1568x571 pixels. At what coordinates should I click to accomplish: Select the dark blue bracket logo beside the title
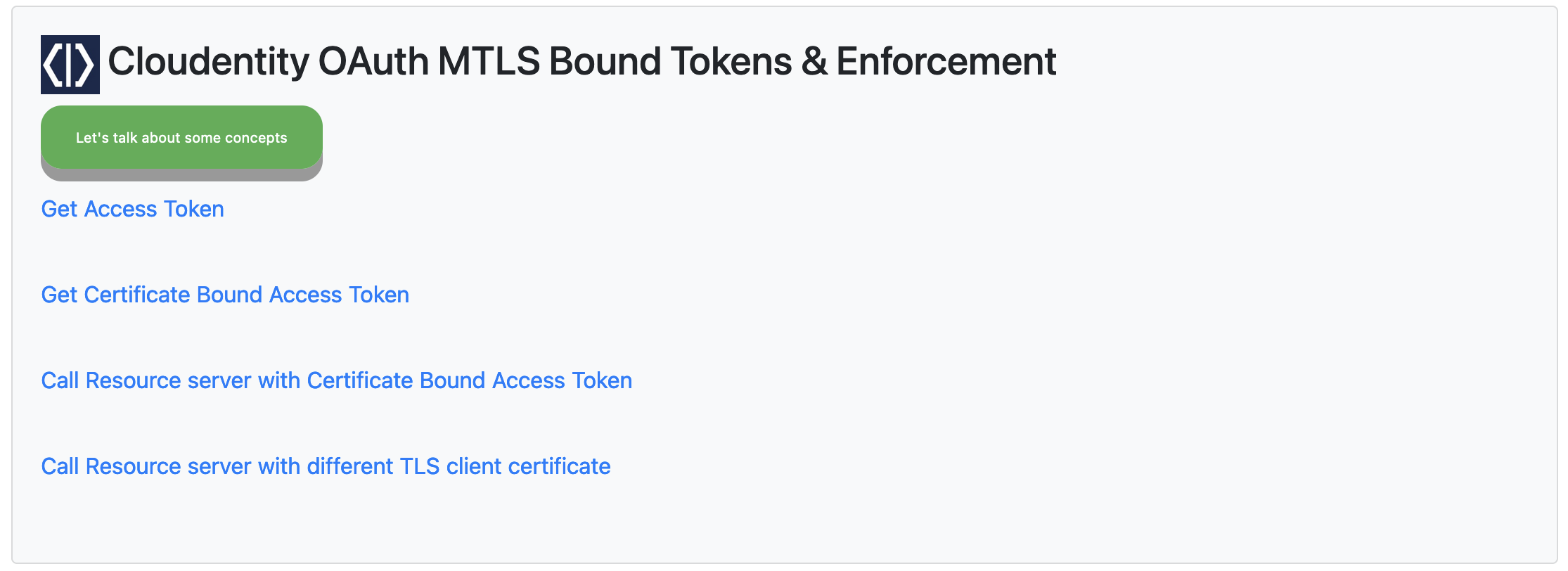click(70, 65)
